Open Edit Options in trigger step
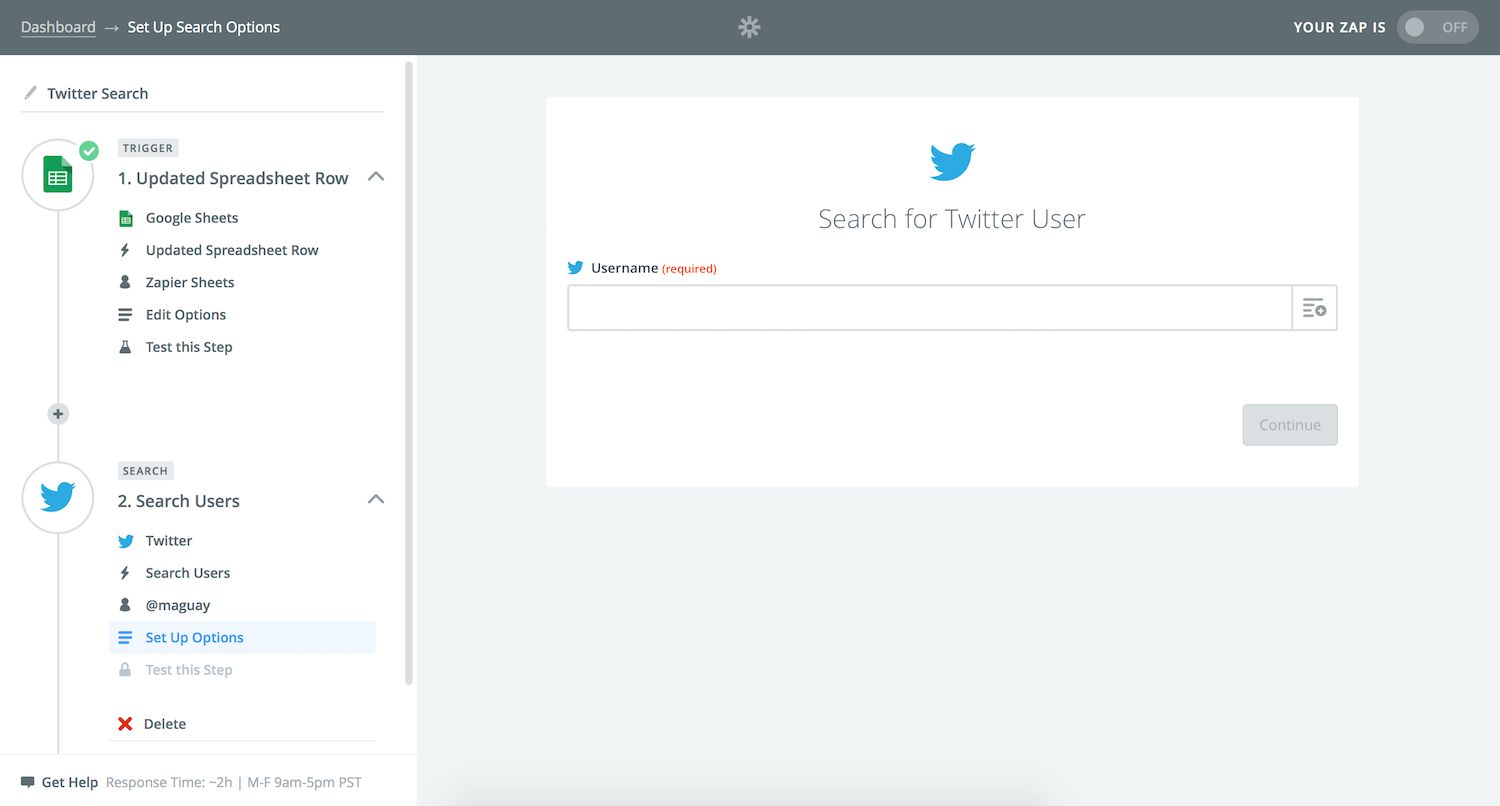1500x806 pixels. pyautogui.click(x=186, y=314)
